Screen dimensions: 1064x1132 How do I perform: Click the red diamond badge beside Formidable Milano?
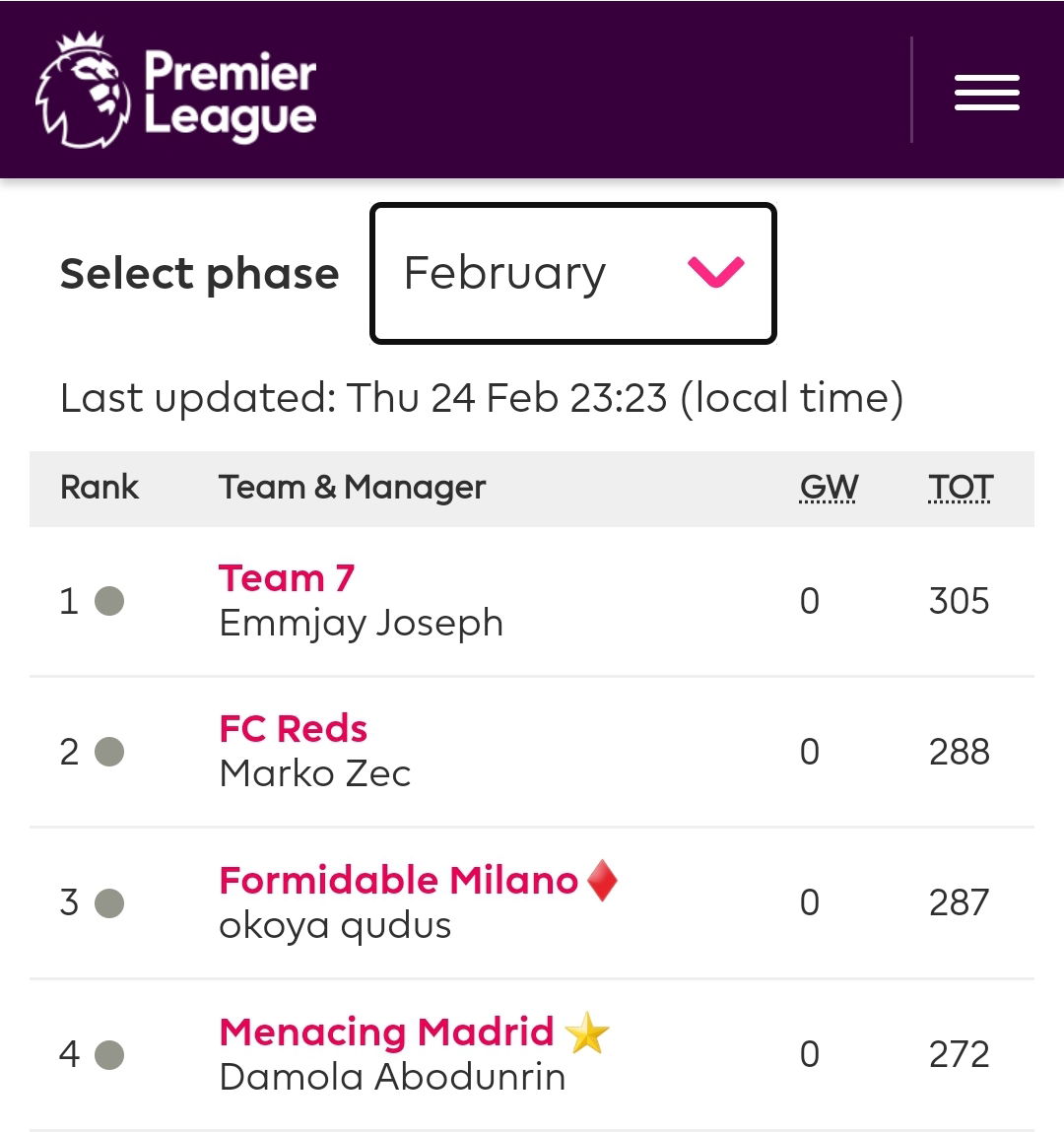click(602, 880)
